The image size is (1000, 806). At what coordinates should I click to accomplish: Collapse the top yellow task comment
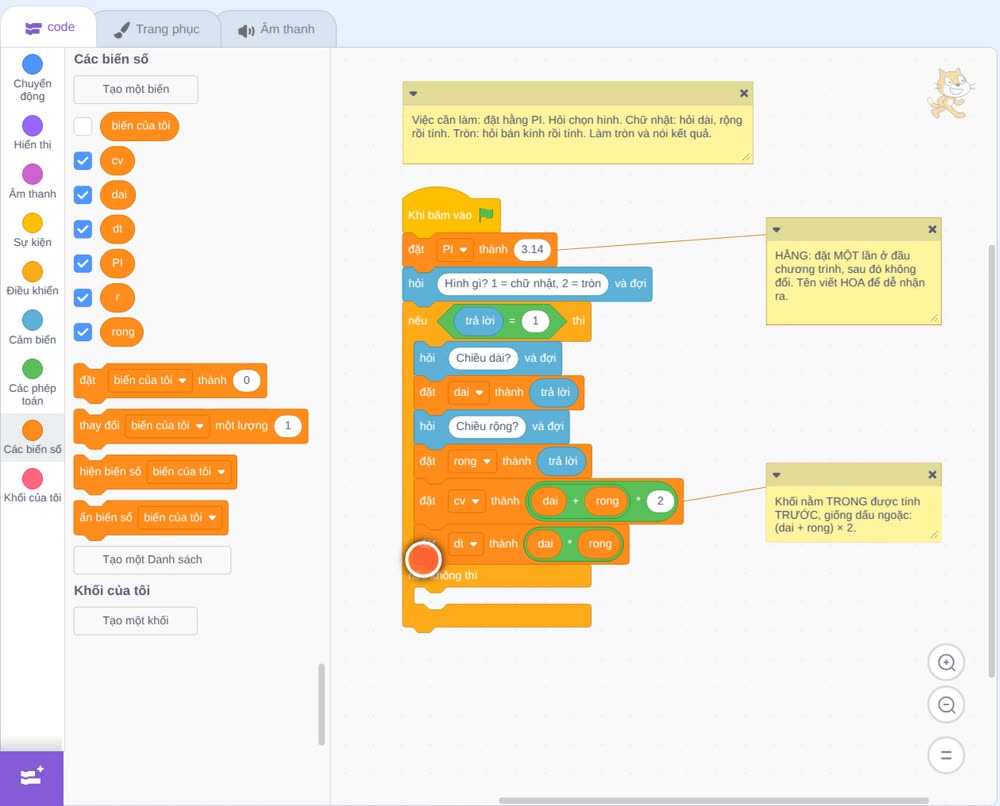click(413, 93)
